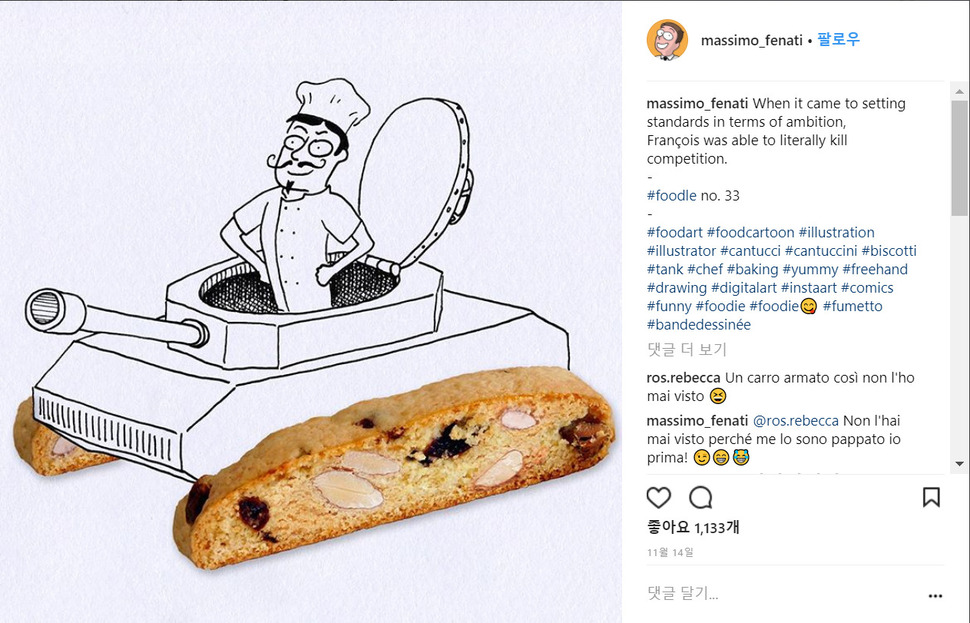The image size is (970, 623).
Task: Open massimo_fenati profile avatar
Action: click(667, 40)
